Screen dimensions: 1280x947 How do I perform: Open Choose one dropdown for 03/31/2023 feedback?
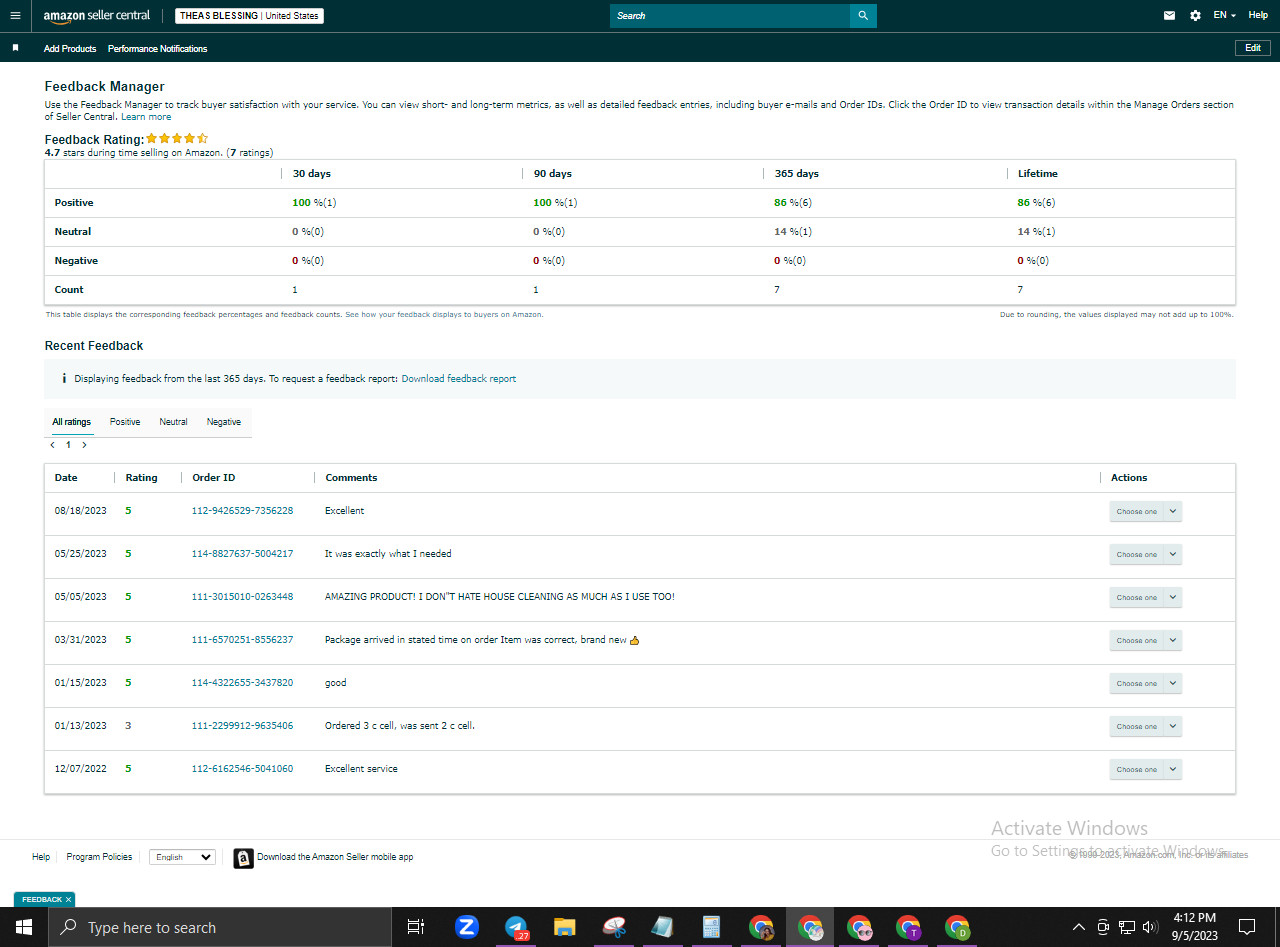click(1145, 640)
